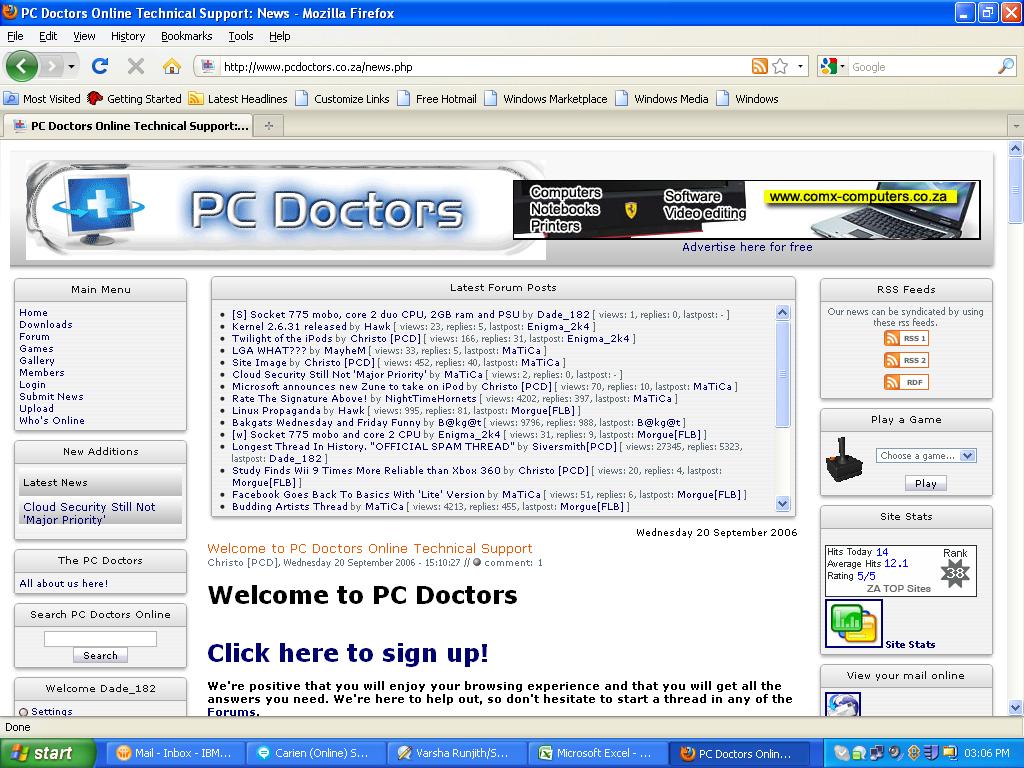The image size is (1024, 768).
Task: Bookmark page with the star icon
Action: 780,67
